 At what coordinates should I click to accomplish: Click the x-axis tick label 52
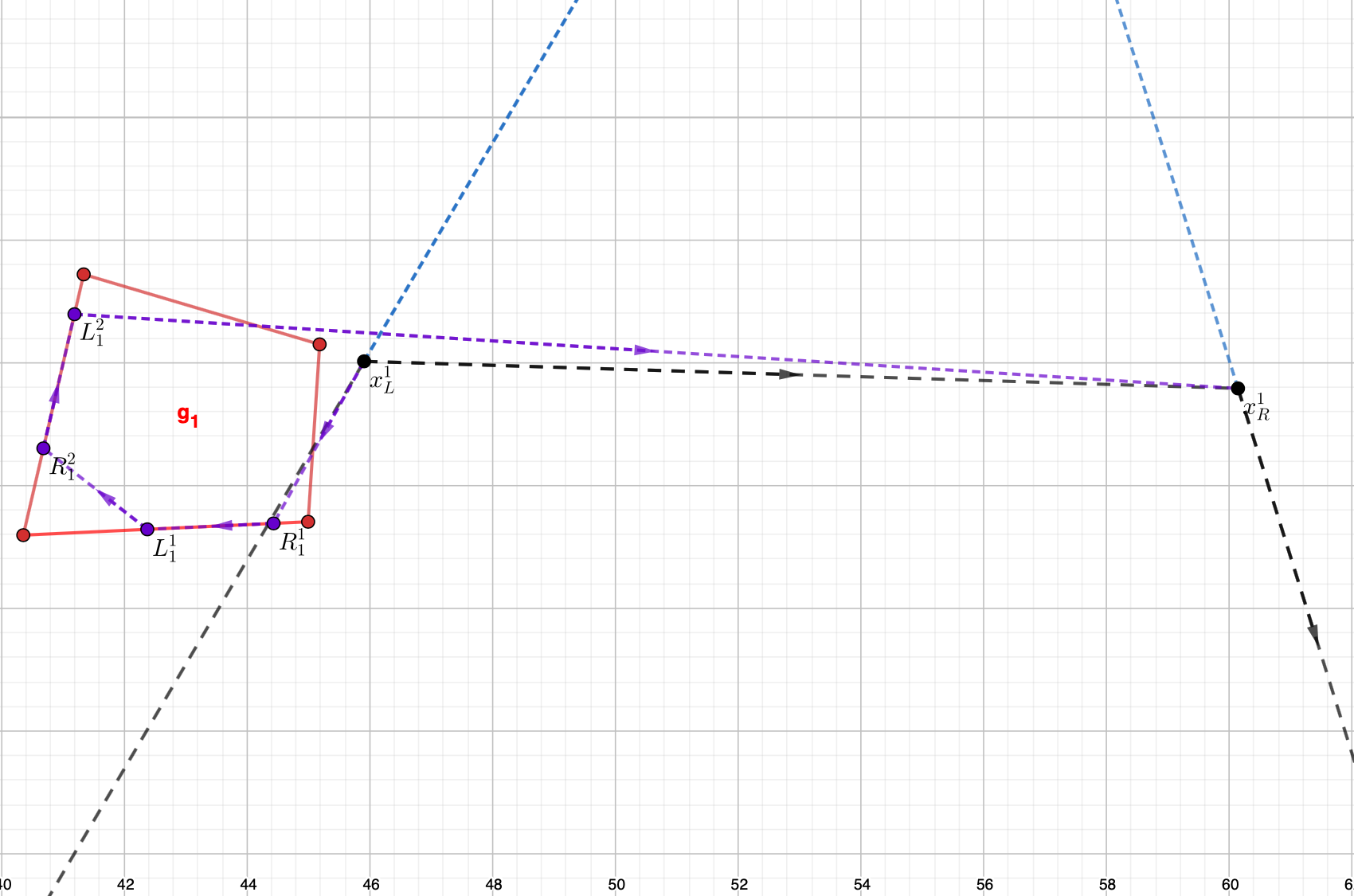tap(739, 885)
